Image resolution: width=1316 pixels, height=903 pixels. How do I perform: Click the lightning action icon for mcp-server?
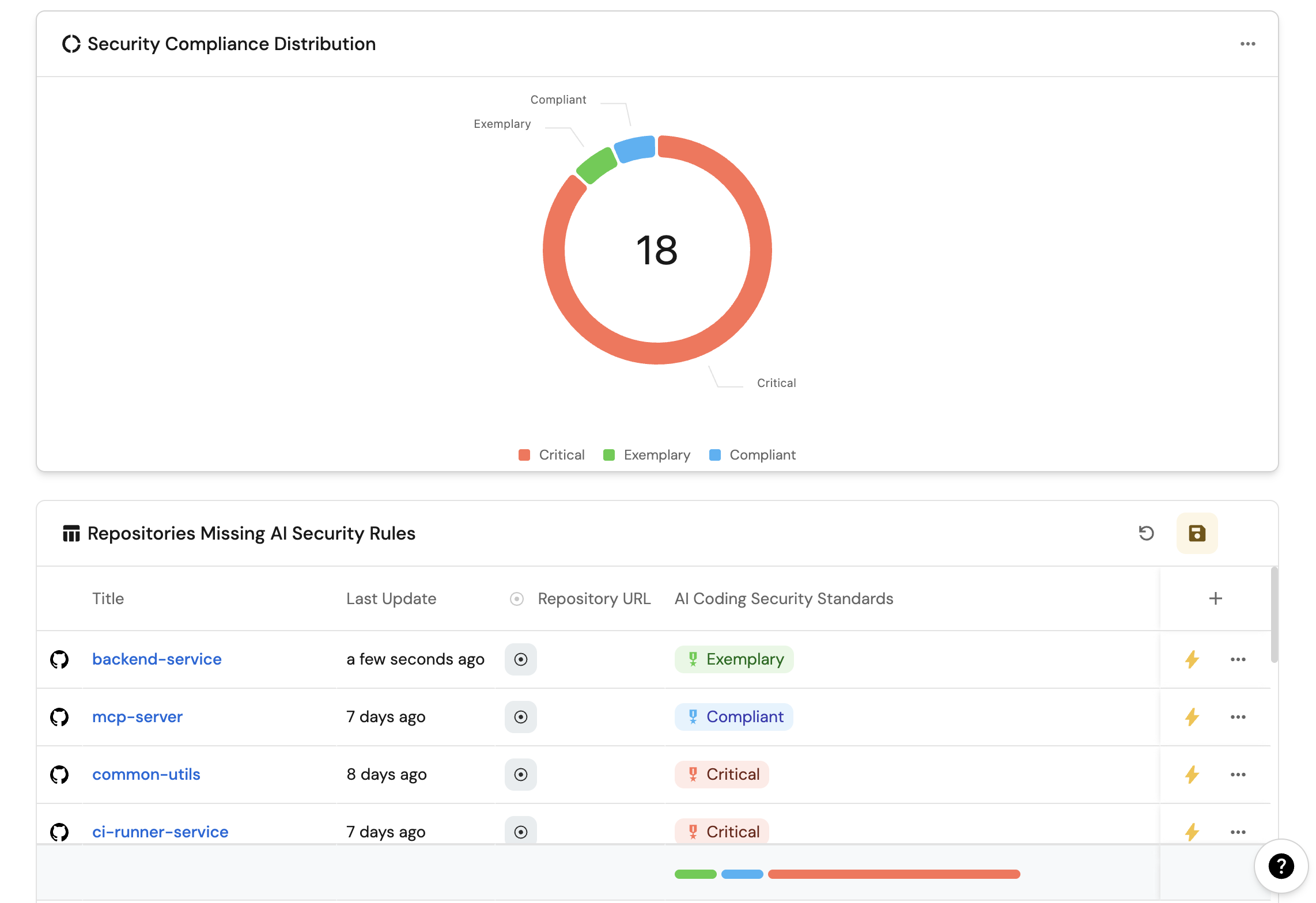tap(1192, 717)
